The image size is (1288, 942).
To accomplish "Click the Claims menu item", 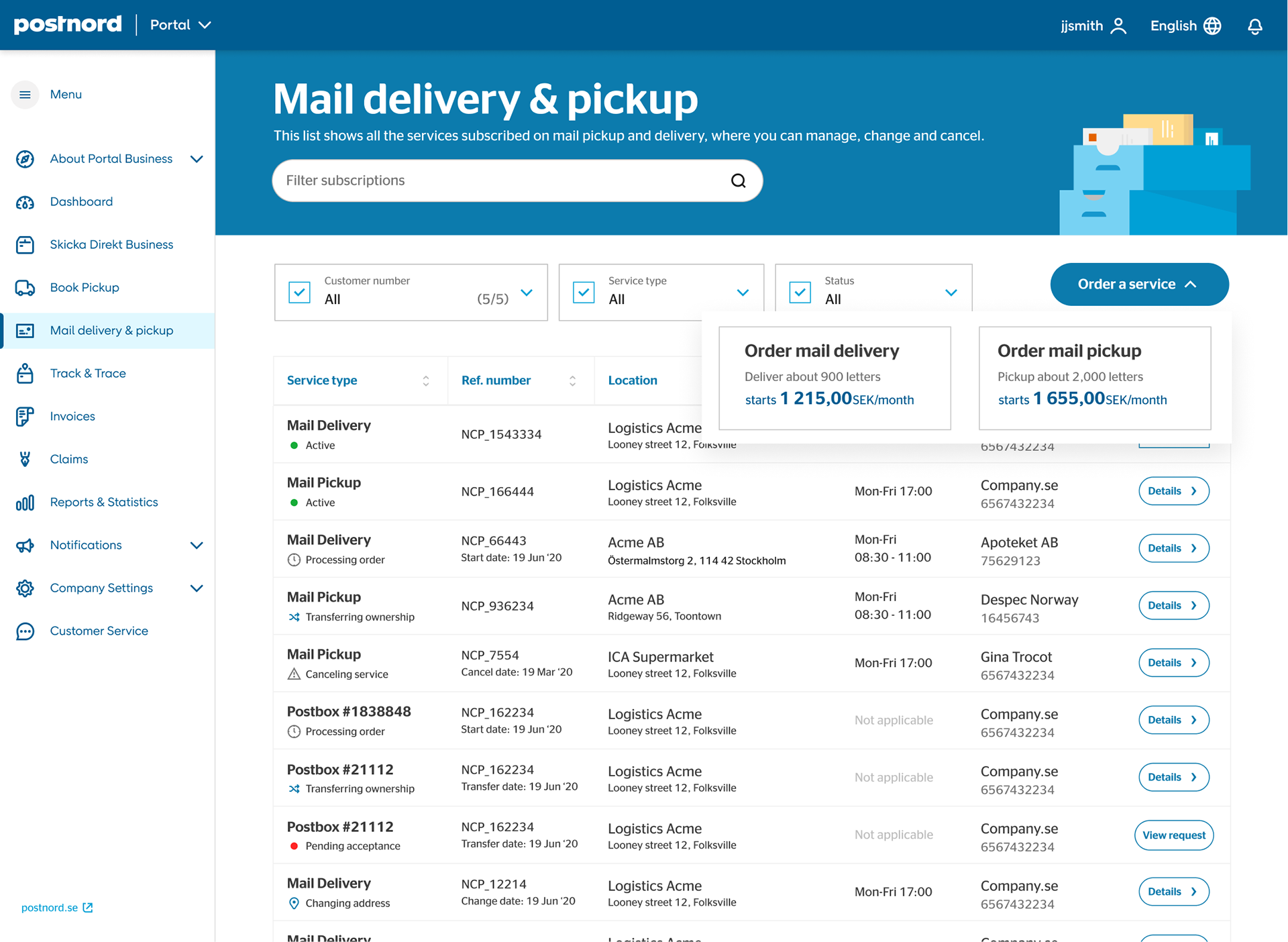I will point(69,460).
